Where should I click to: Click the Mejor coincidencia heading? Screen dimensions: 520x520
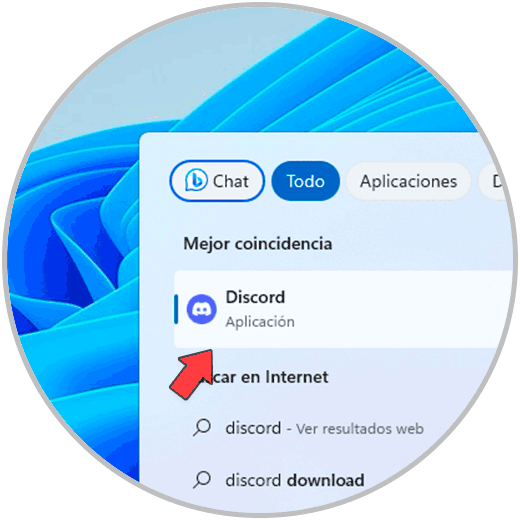258,244
